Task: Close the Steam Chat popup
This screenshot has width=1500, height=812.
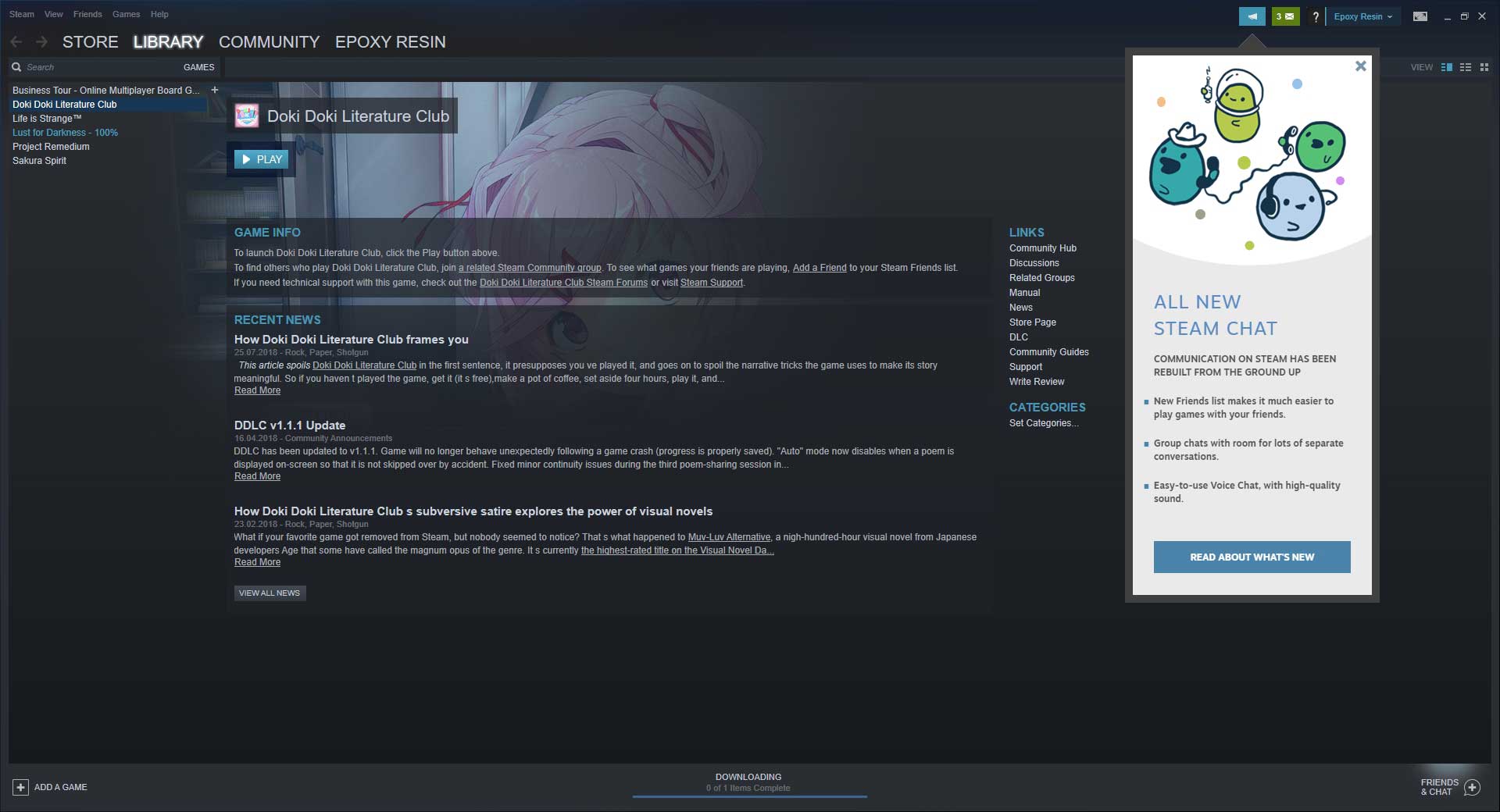Action: click(x=1361, y=66)
